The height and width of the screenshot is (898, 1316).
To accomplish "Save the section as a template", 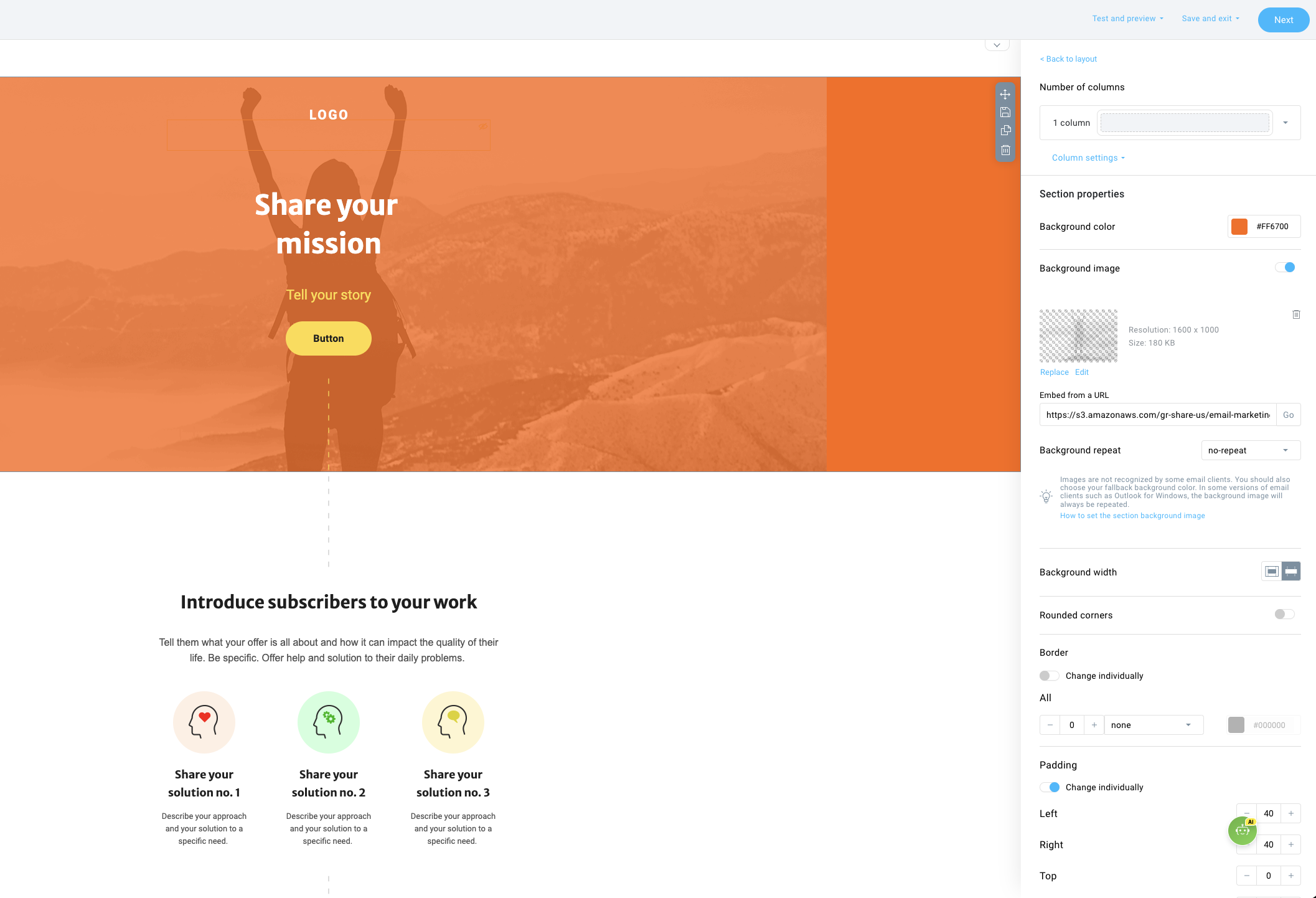I will point(1005,113).
